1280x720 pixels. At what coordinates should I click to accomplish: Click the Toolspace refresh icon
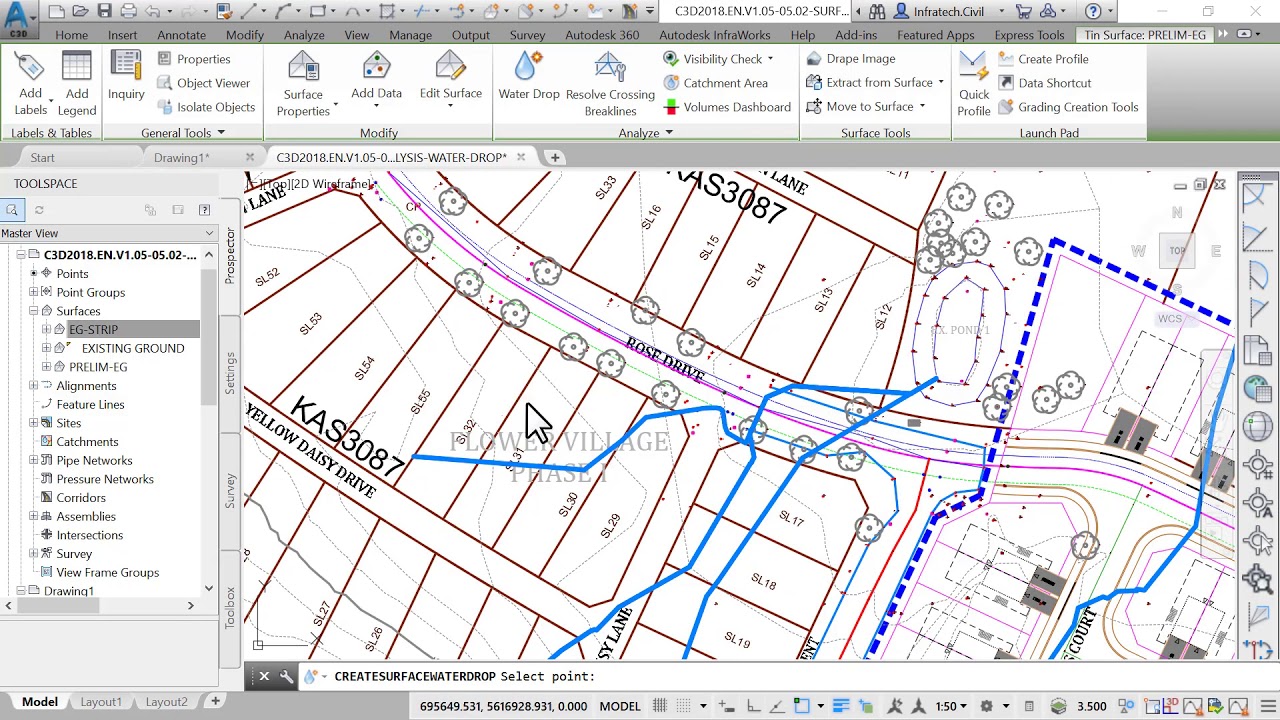coord(39,210)
